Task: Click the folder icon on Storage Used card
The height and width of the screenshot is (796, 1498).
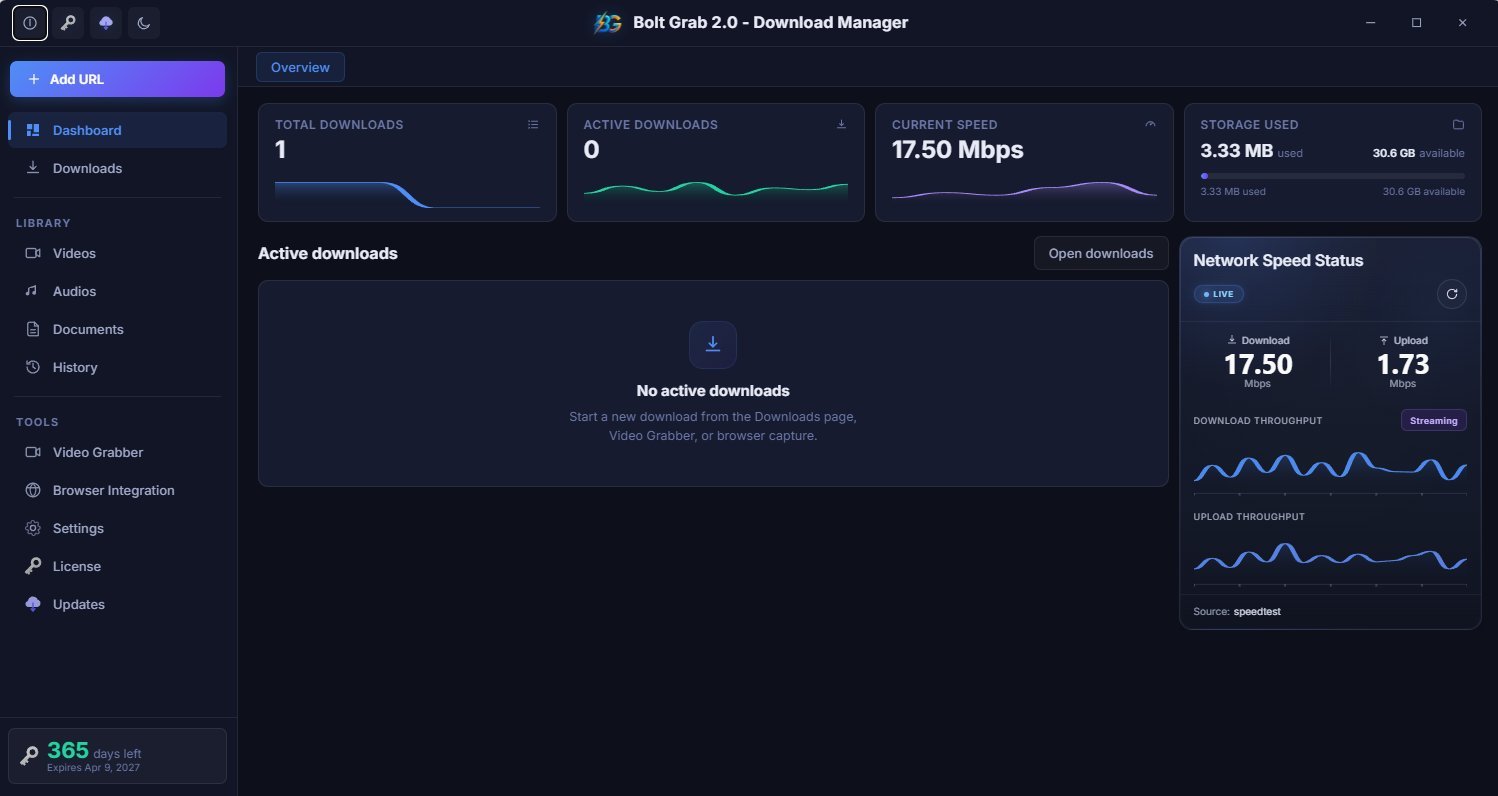Action: [x=1458, y=124]
